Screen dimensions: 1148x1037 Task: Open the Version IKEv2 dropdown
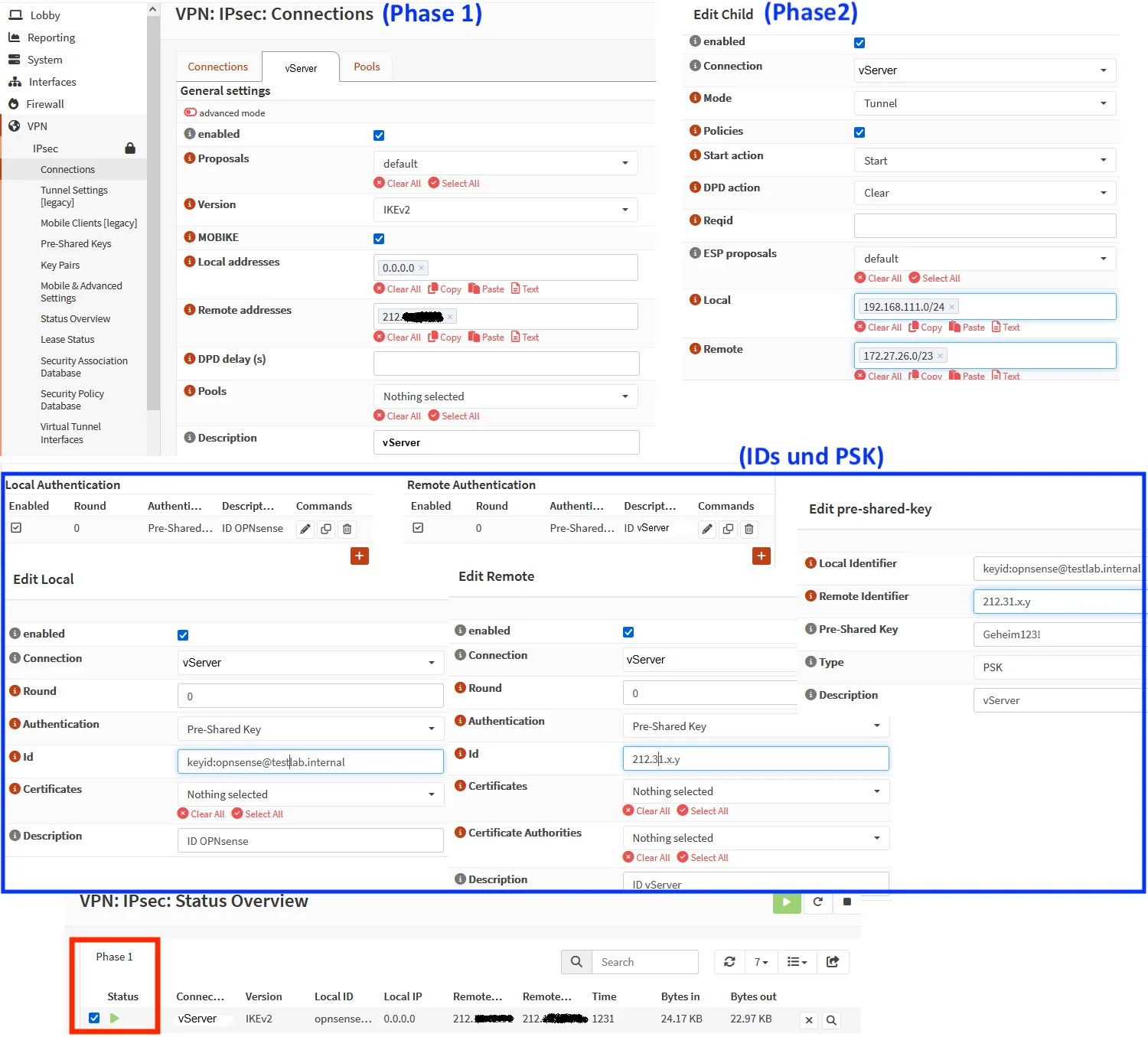(505, 210)
